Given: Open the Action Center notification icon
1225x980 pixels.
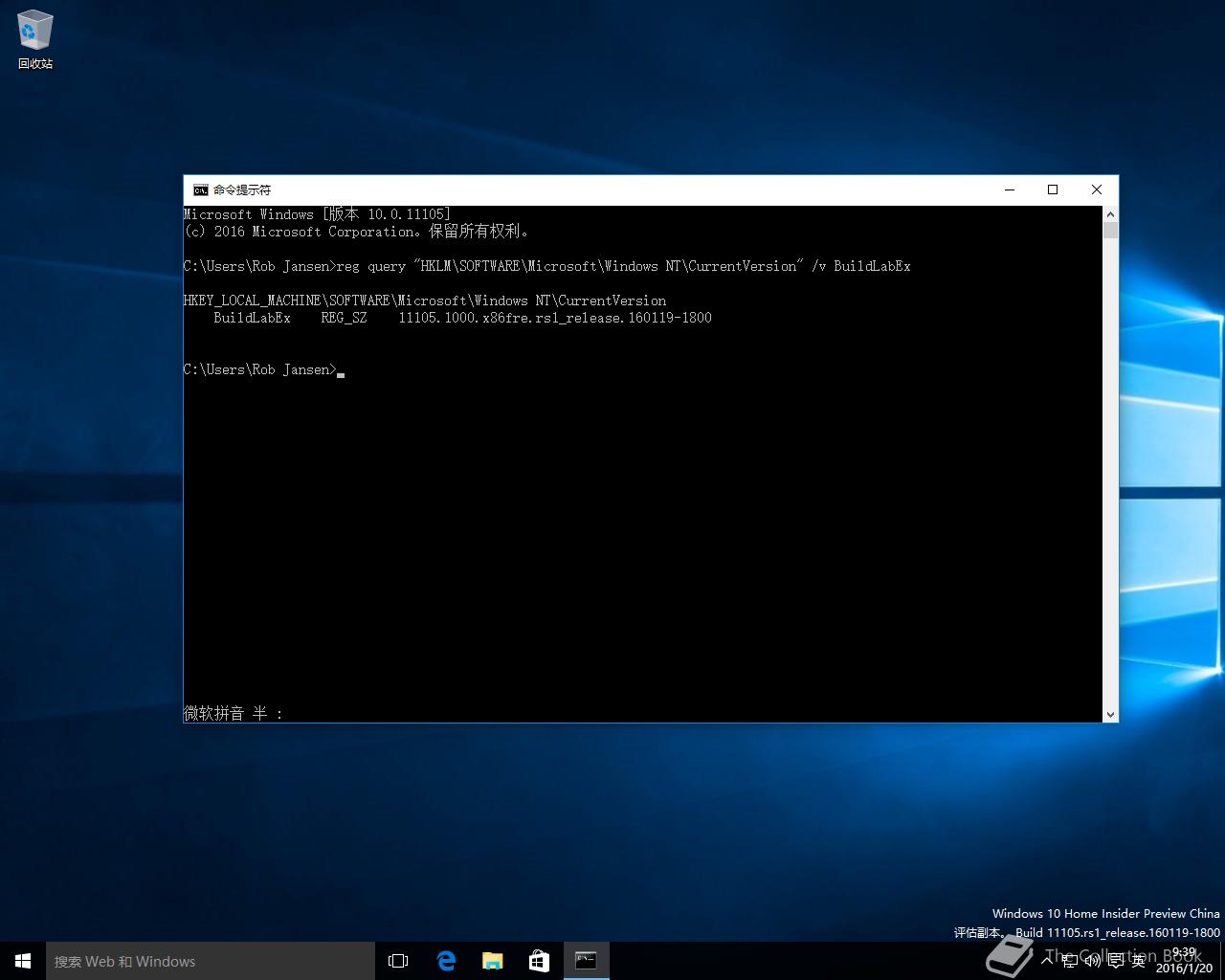Looking at the screenshot, I should (1116, 960).
